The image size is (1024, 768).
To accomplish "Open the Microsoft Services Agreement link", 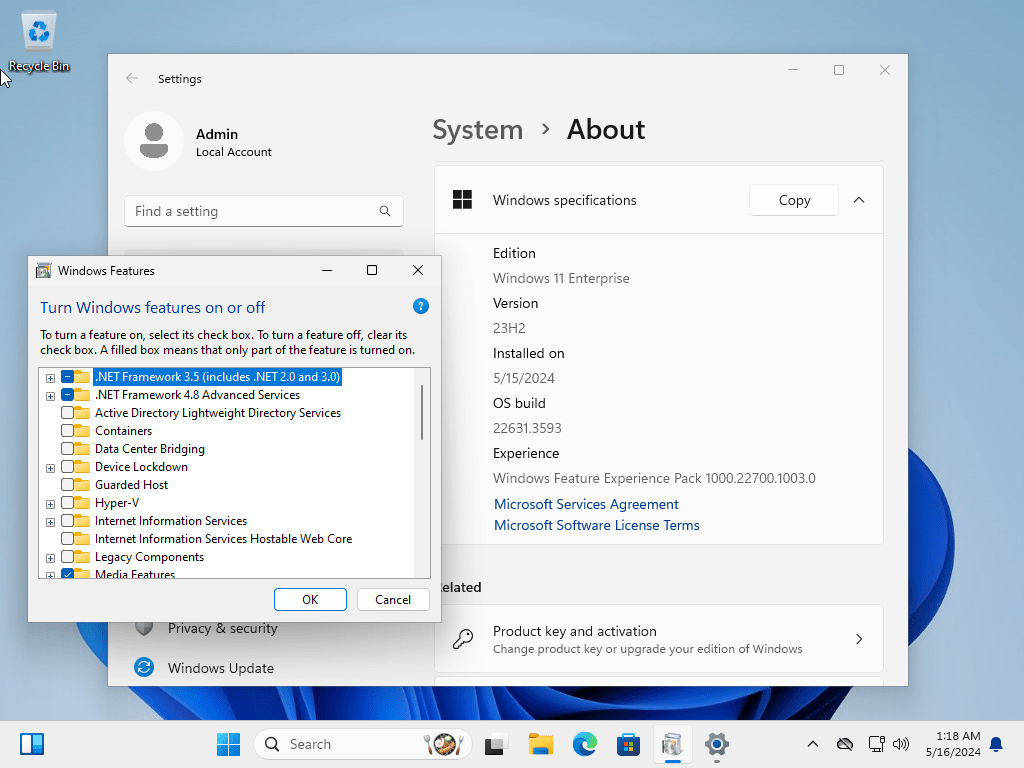I will click(586, 504).
